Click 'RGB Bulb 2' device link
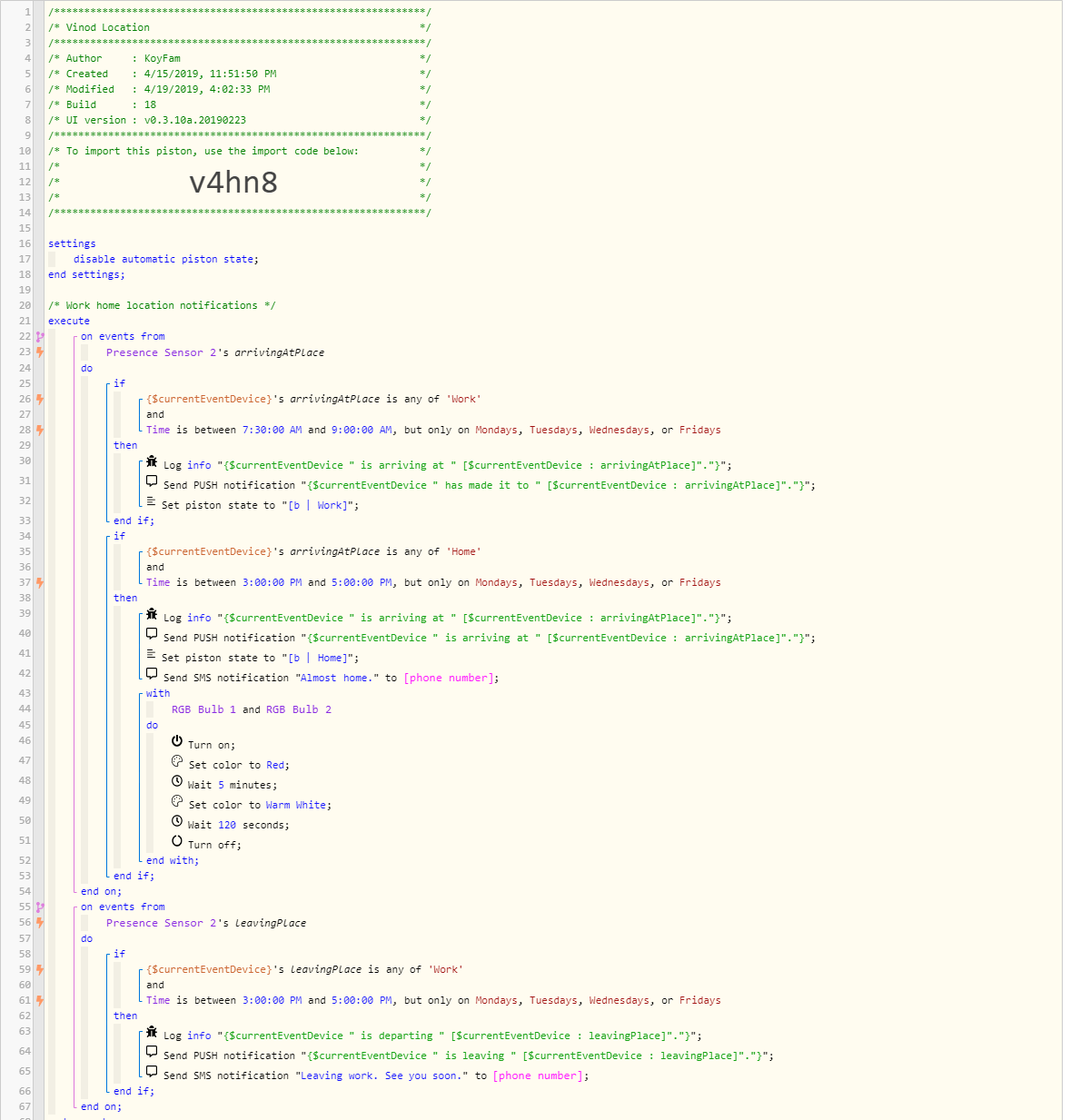 click(299, 709)
